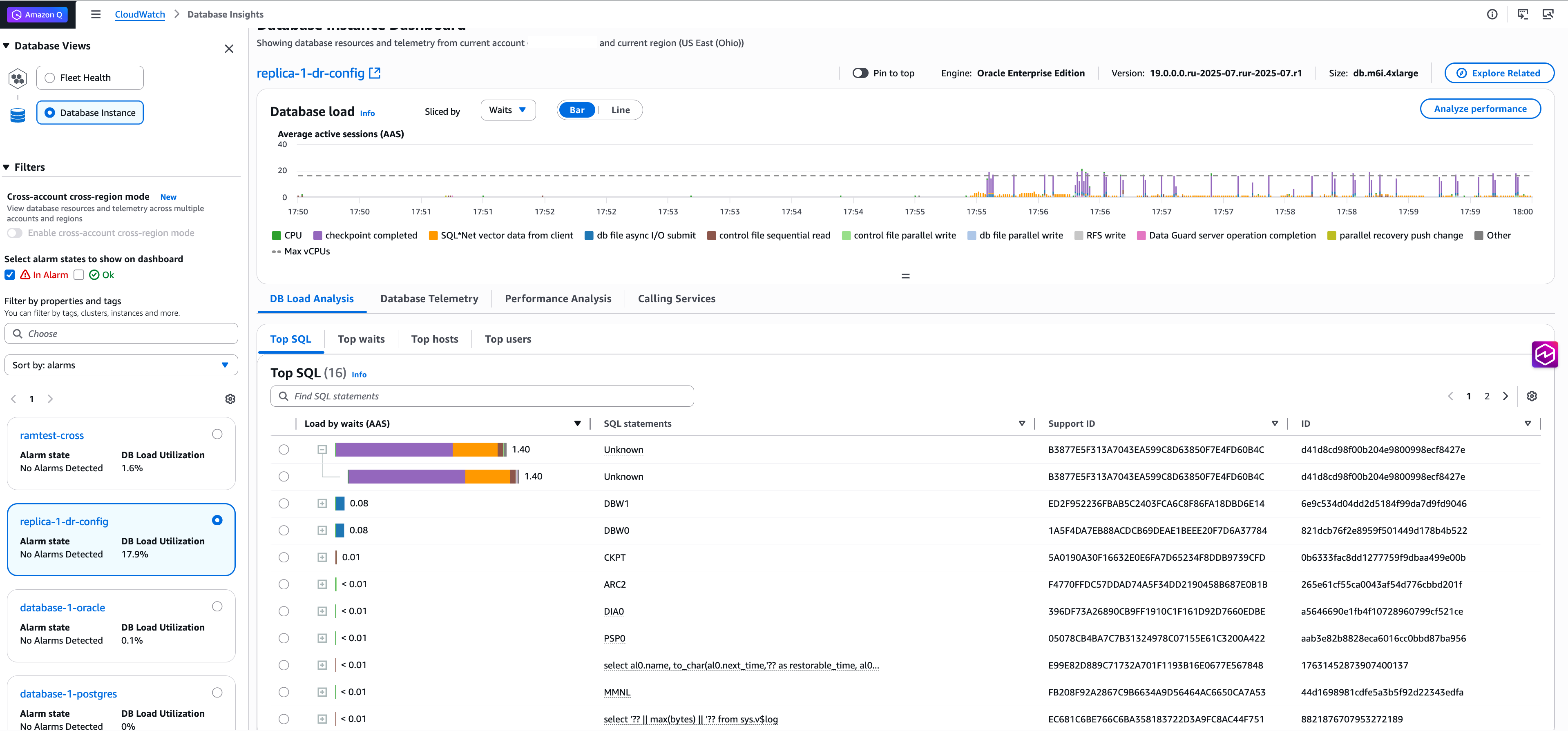
Task: Select radio for the DBW1 SQL row
Action: (x=284, y=504)
